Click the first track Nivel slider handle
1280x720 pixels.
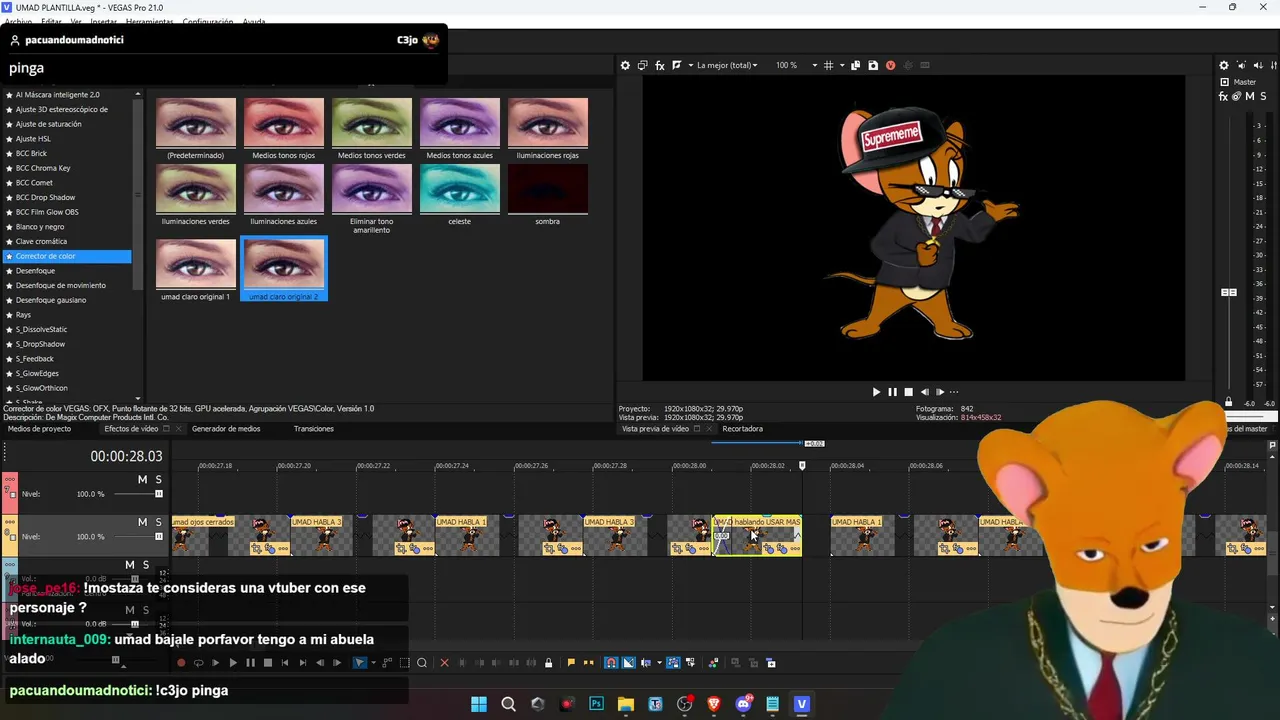pyautogui.click(x=158, y=494)
